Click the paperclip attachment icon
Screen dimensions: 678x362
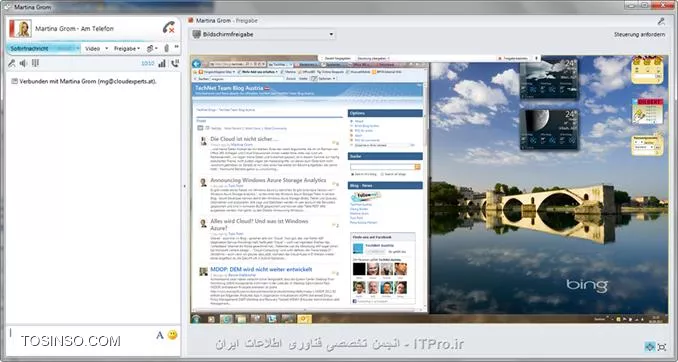point(166,48)
